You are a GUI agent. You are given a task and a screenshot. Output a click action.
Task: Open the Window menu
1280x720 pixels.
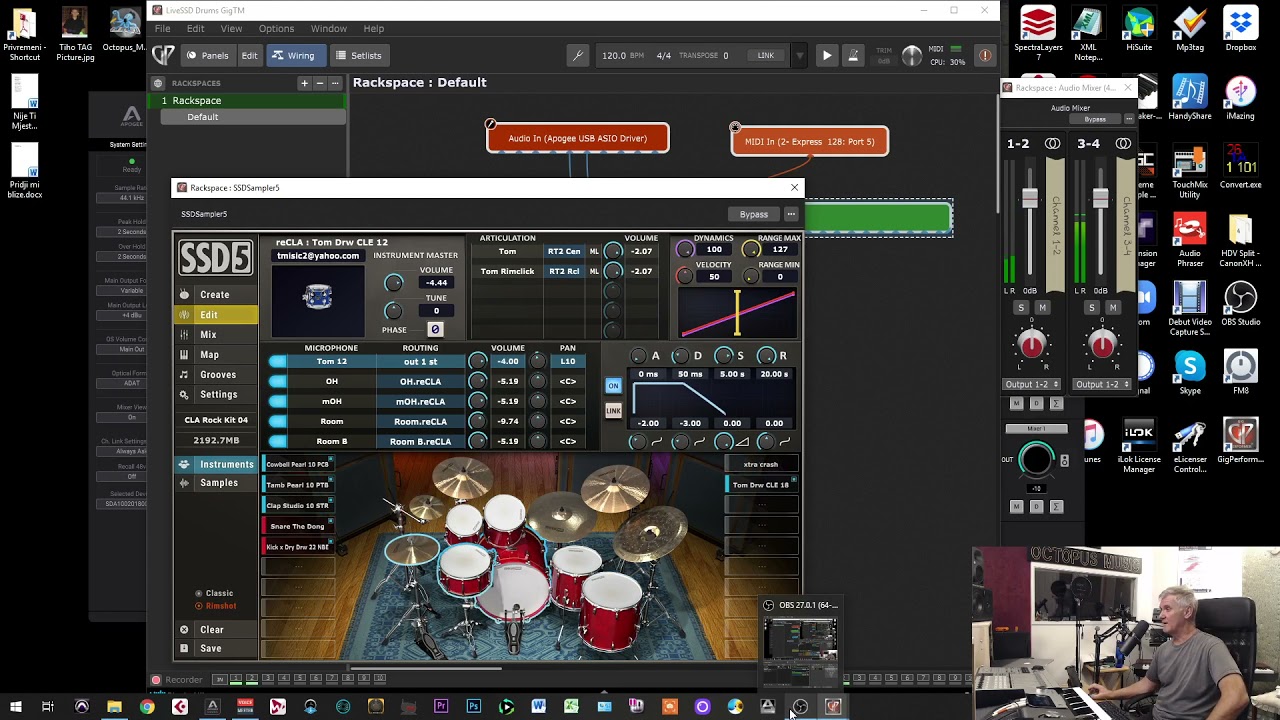[x=328, y=29]
